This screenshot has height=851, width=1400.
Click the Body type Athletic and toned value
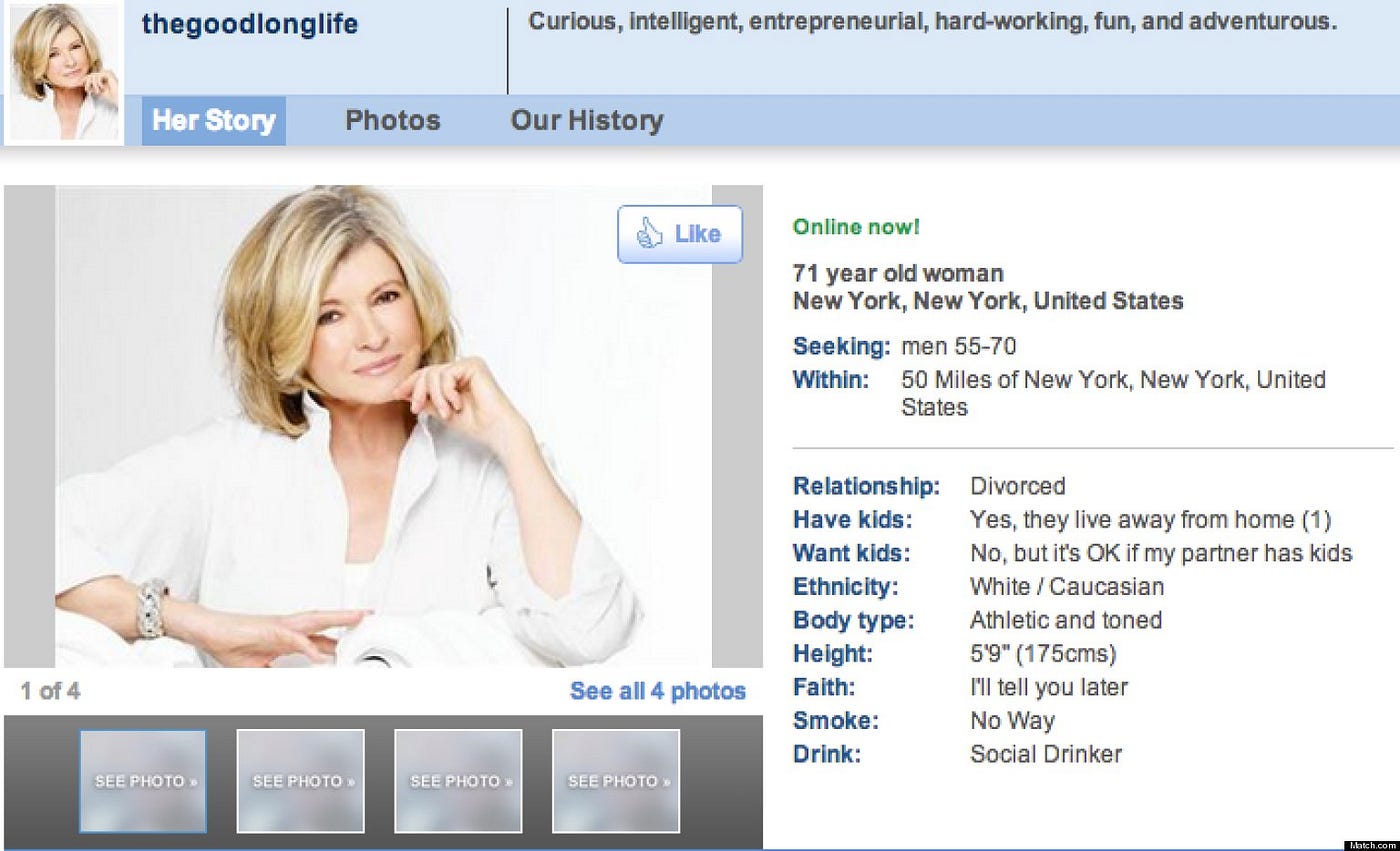coord(1066,620)
